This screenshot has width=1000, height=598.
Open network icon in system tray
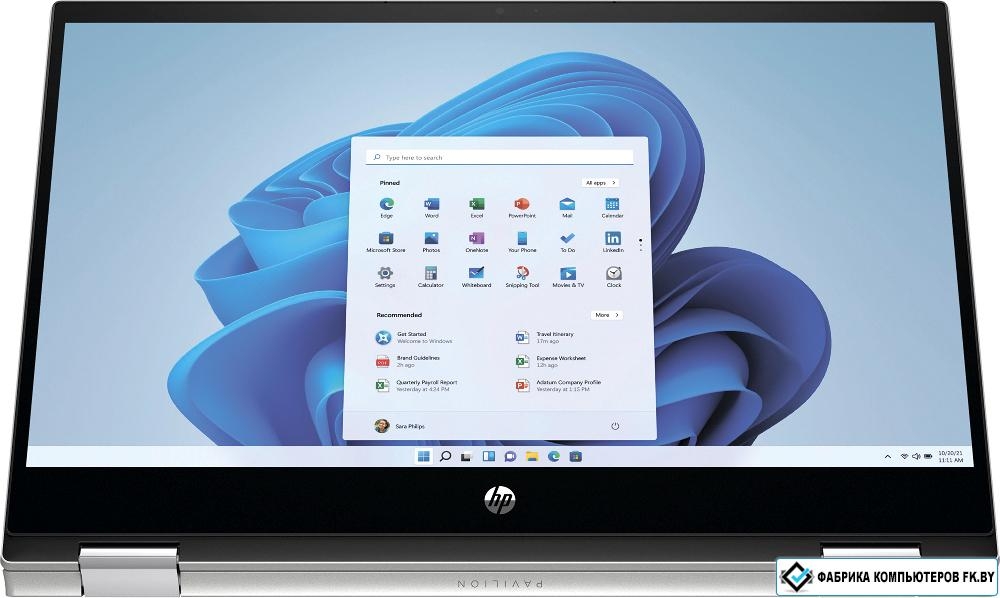pos(904,456)
